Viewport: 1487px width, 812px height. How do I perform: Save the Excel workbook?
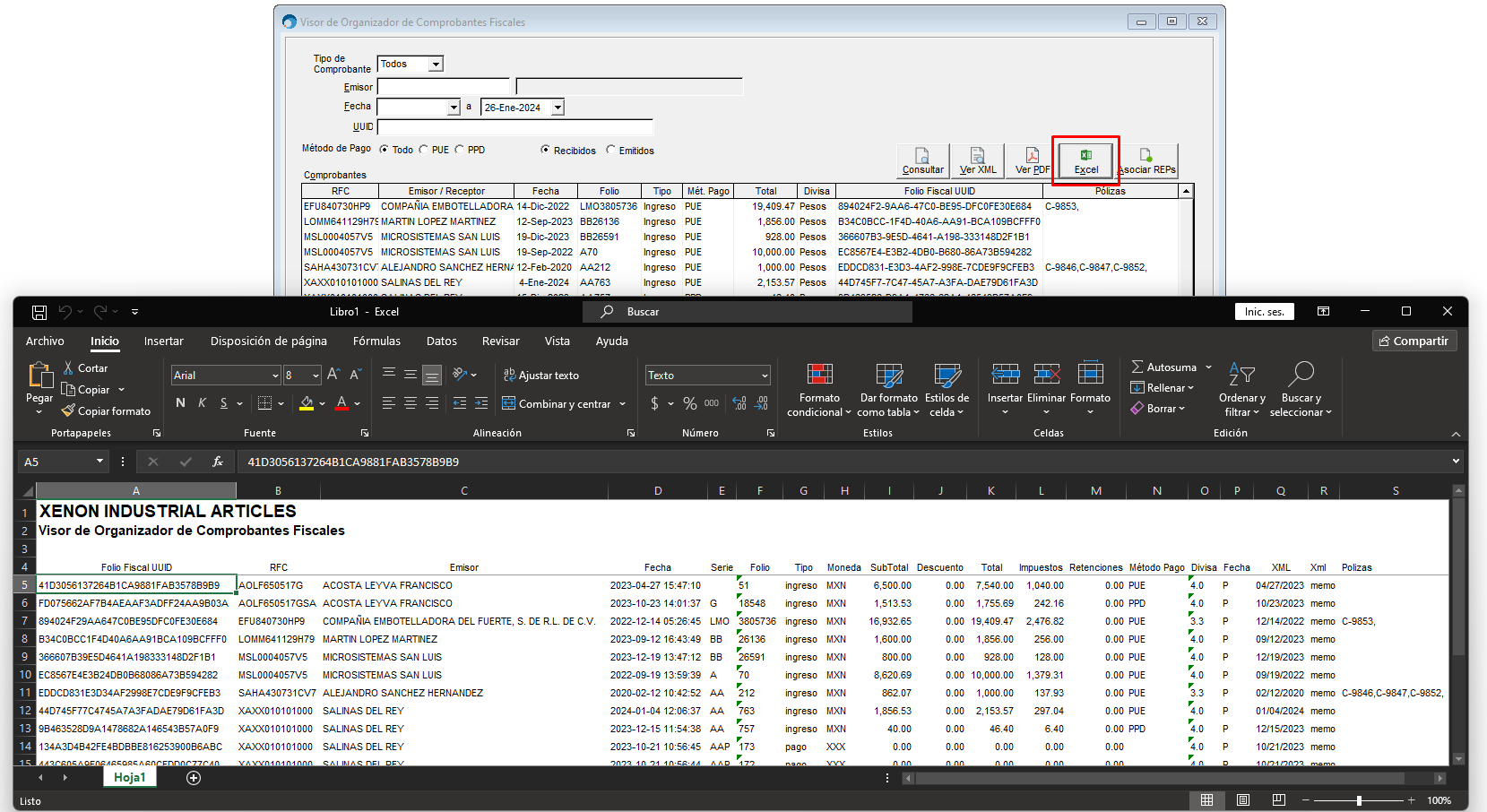pyautogui.click(x=39, y=312)
